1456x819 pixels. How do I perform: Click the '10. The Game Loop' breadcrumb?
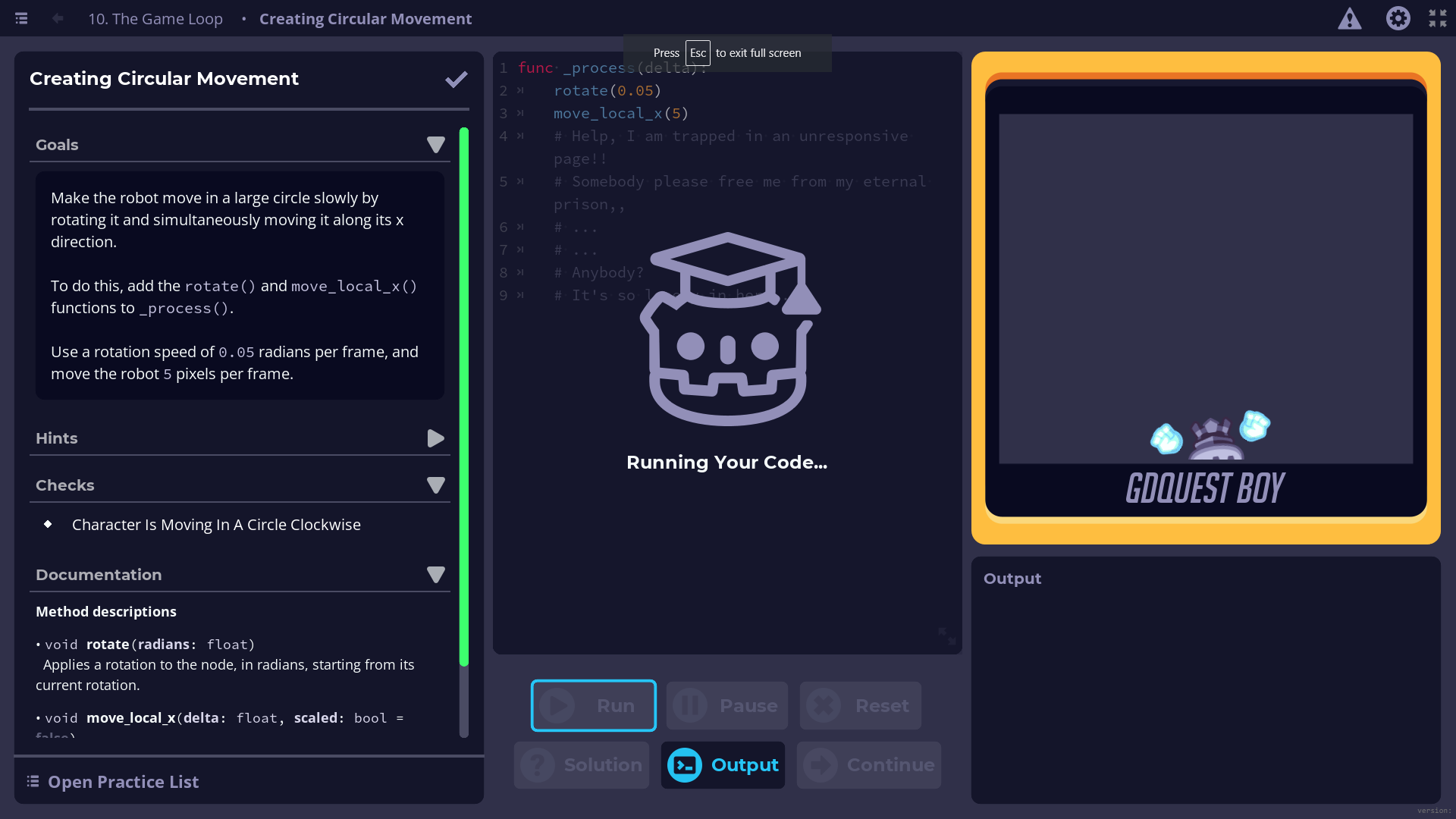[x=155, y=18]
